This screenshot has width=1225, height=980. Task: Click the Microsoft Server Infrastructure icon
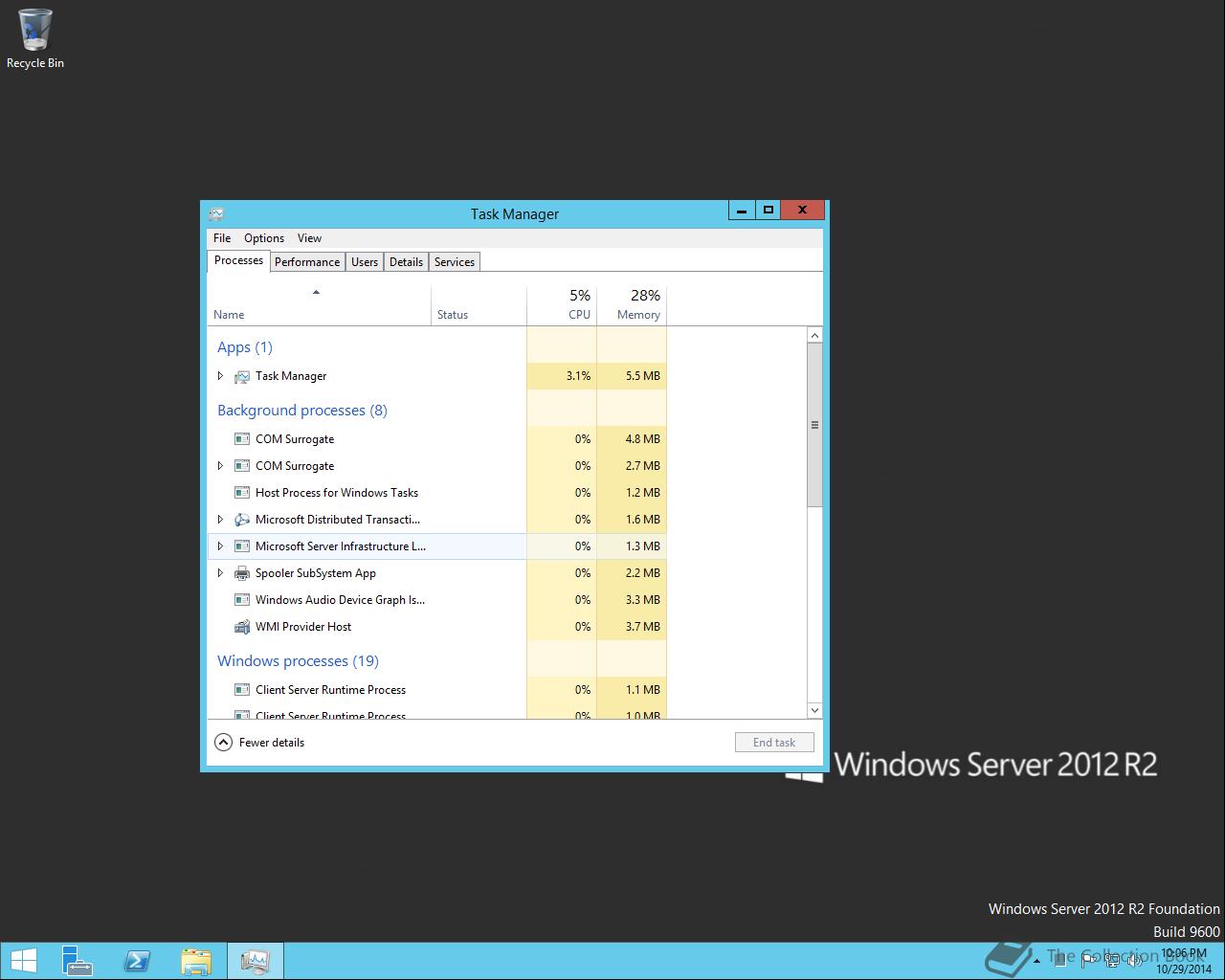click(242, 546)
